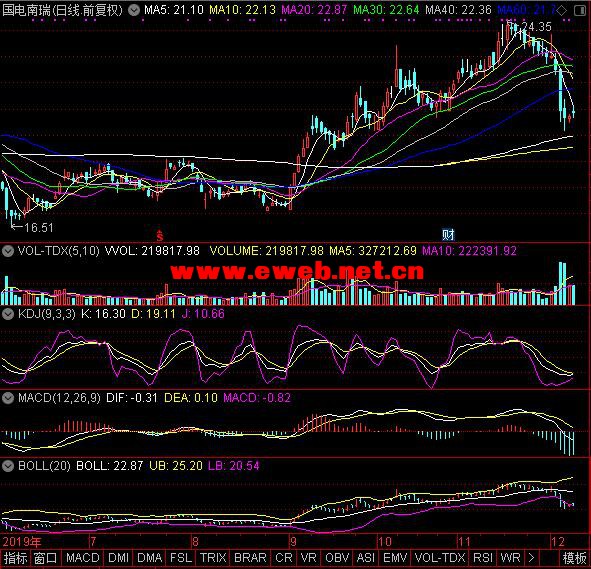Click the 16.51 low price label
591x569 pixels.
tap(39, 228)
